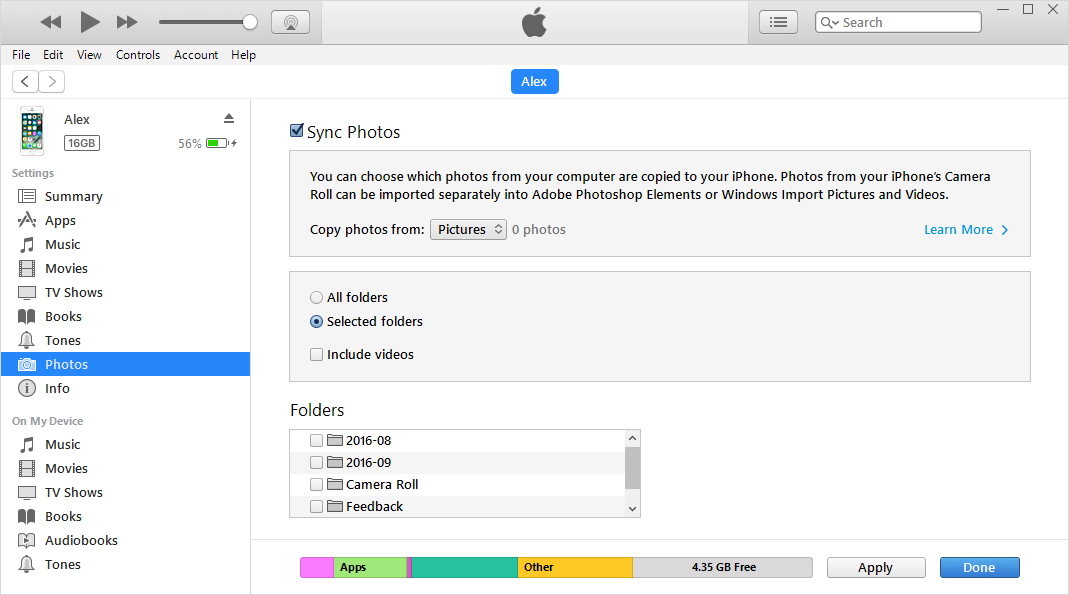Enable Include videos
This screenshot has height=595, width=1069.
(316, 354)
